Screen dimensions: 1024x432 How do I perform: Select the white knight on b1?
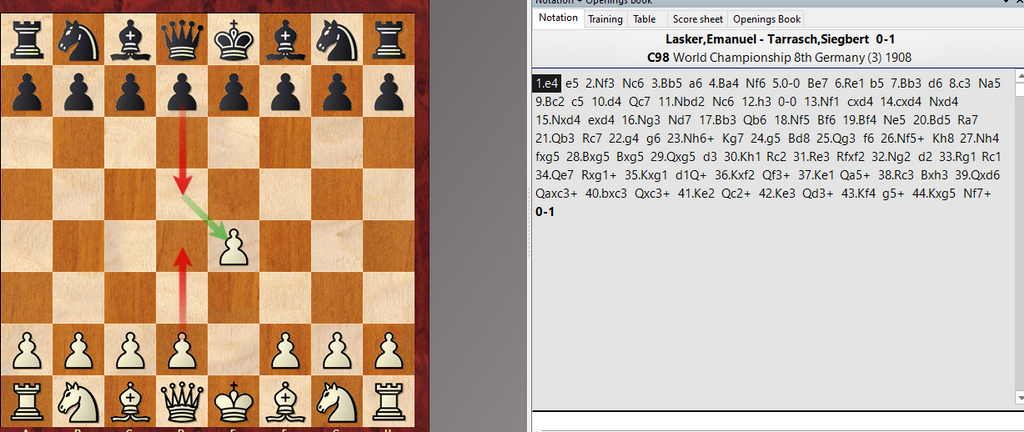tap(78, 401)
